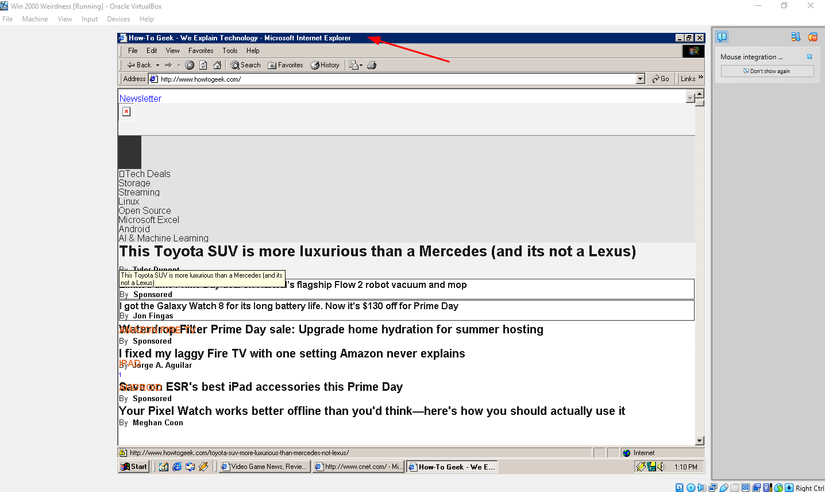
Task: Open ESR's iPad accessories article link
Action: coord(260,387)
